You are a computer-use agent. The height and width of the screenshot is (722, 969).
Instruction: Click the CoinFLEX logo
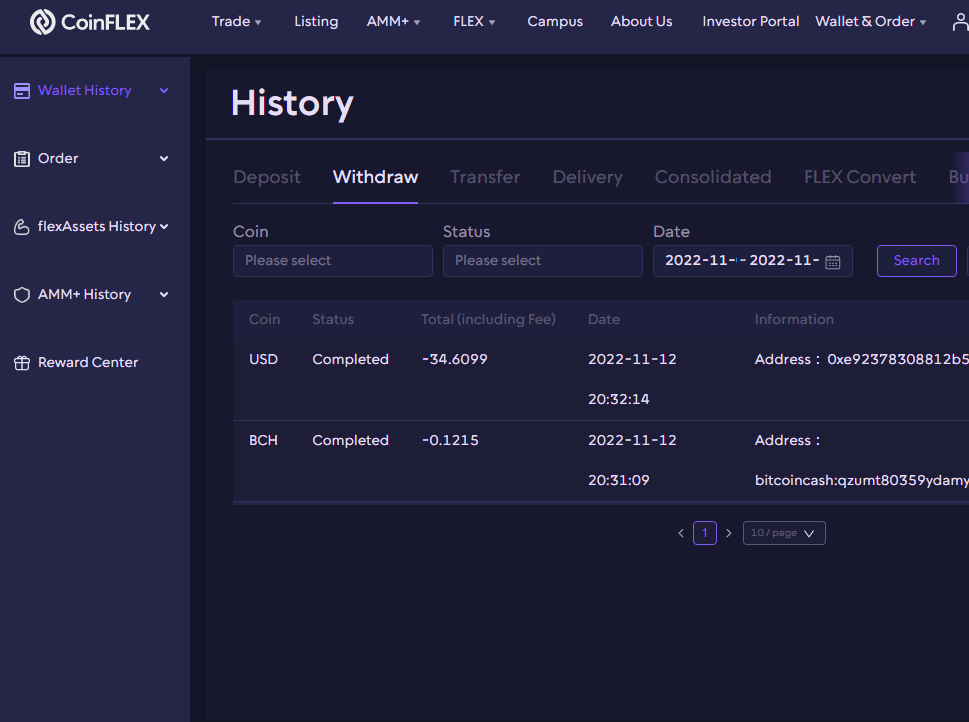pyautogui.click(x=90, y=22)
